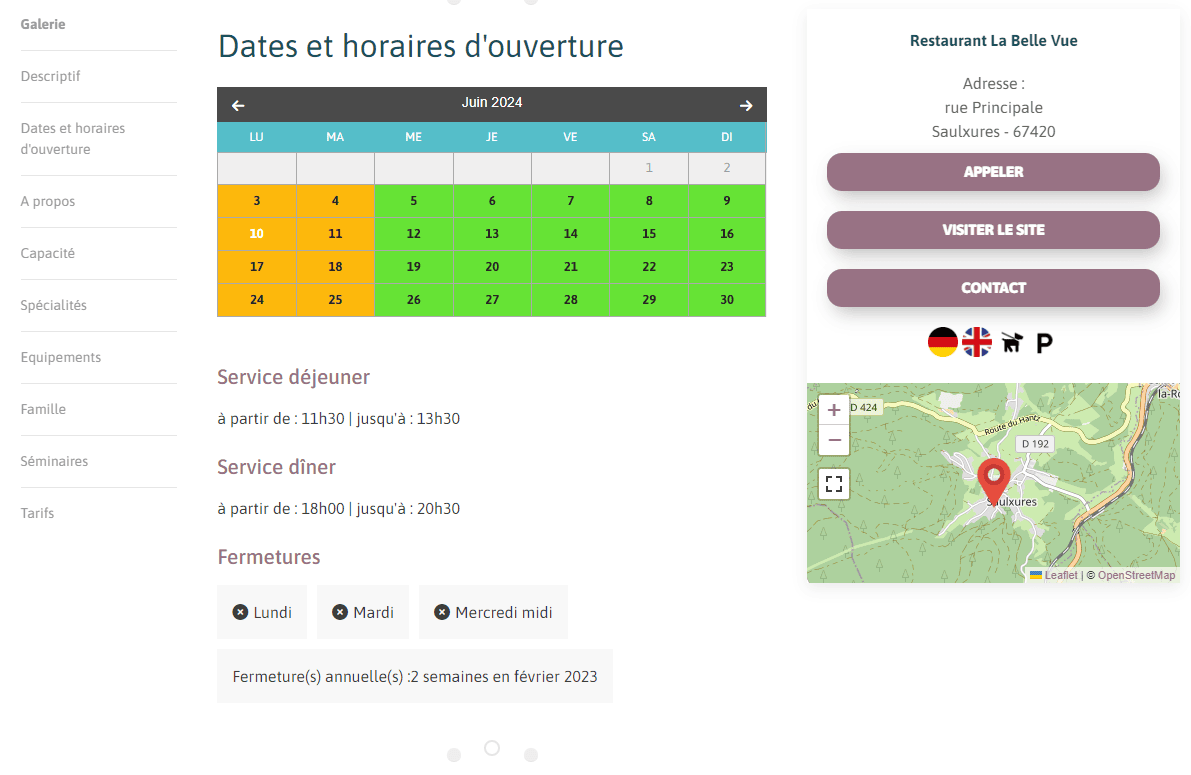Go to previous month in calendar
The height and width of the screenshot is (775, 1191).
click(238, 106)
